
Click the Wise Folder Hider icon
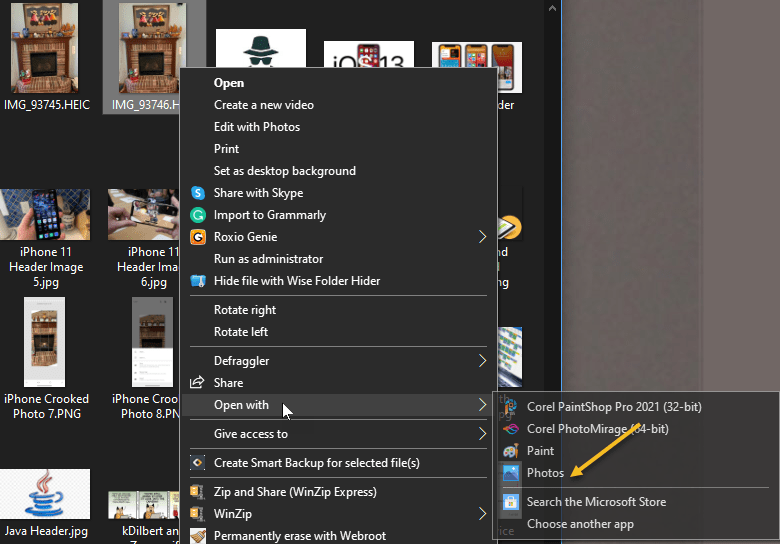[197, 281]
